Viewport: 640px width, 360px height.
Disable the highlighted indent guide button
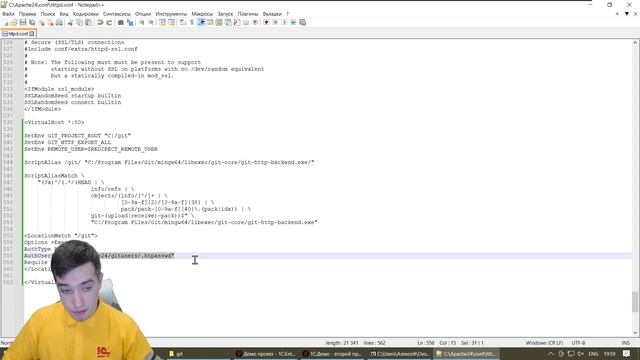(x=201, y=22)
